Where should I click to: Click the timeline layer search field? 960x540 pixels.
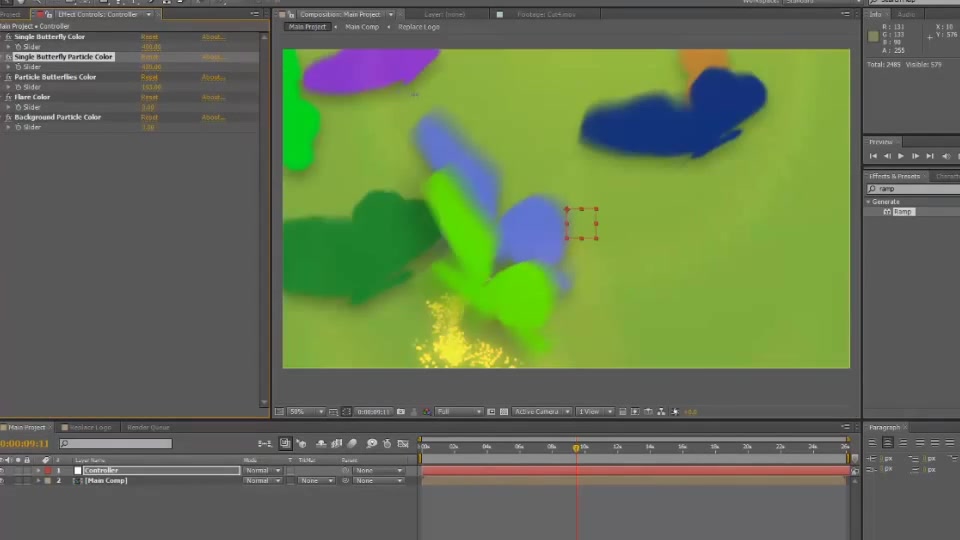[116, 443]
